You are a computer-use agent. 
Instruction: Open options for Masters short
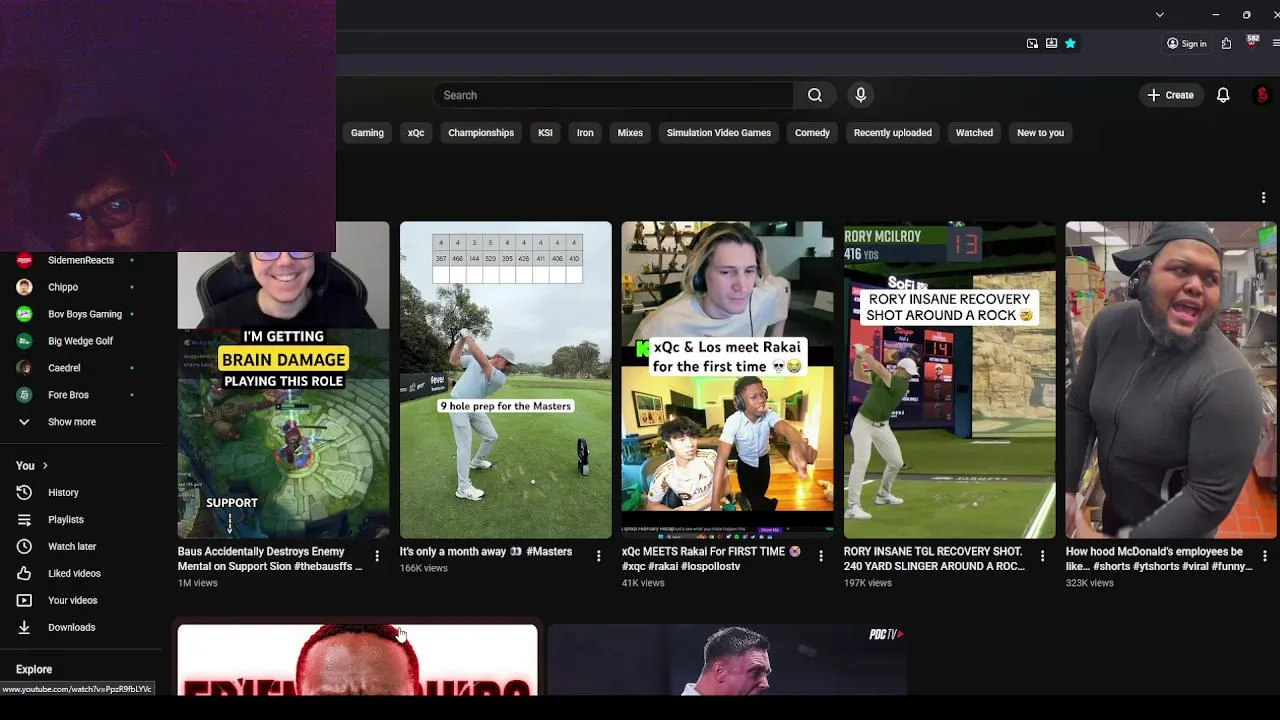click(599, 556)
